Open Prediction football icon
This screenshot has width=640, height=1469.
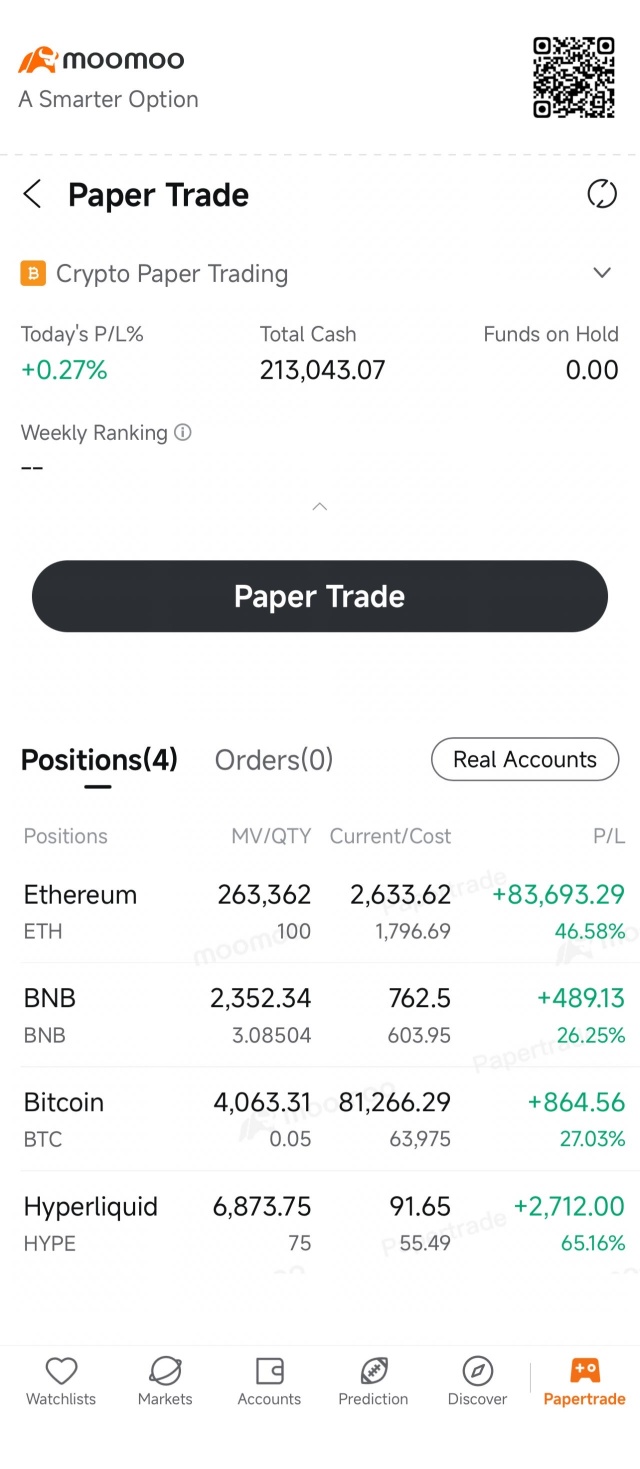tap(373, 1371)
